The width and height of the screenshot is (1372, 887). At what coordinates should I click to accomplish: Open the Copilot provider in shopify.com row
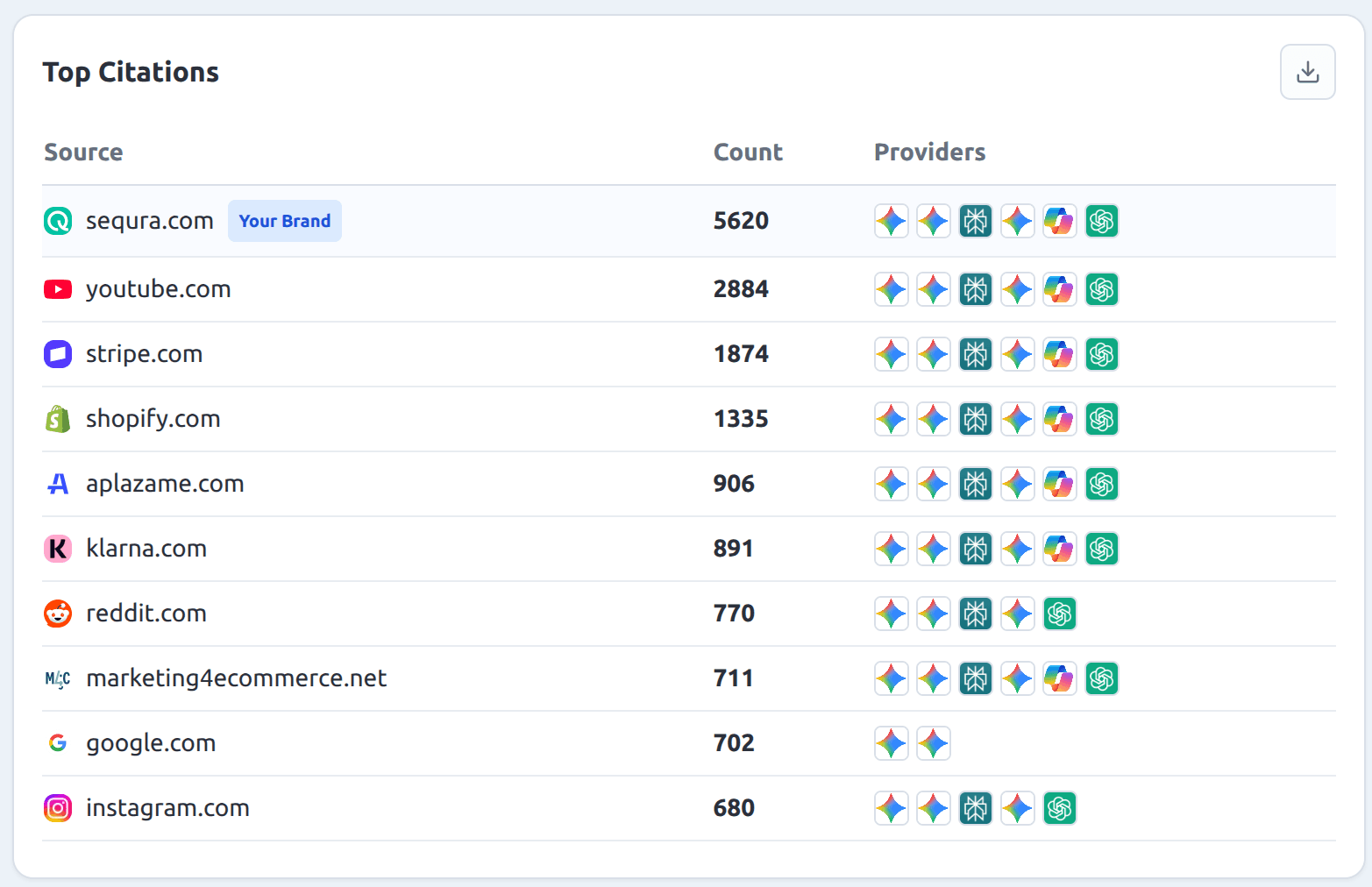(x=1060, y=419)
